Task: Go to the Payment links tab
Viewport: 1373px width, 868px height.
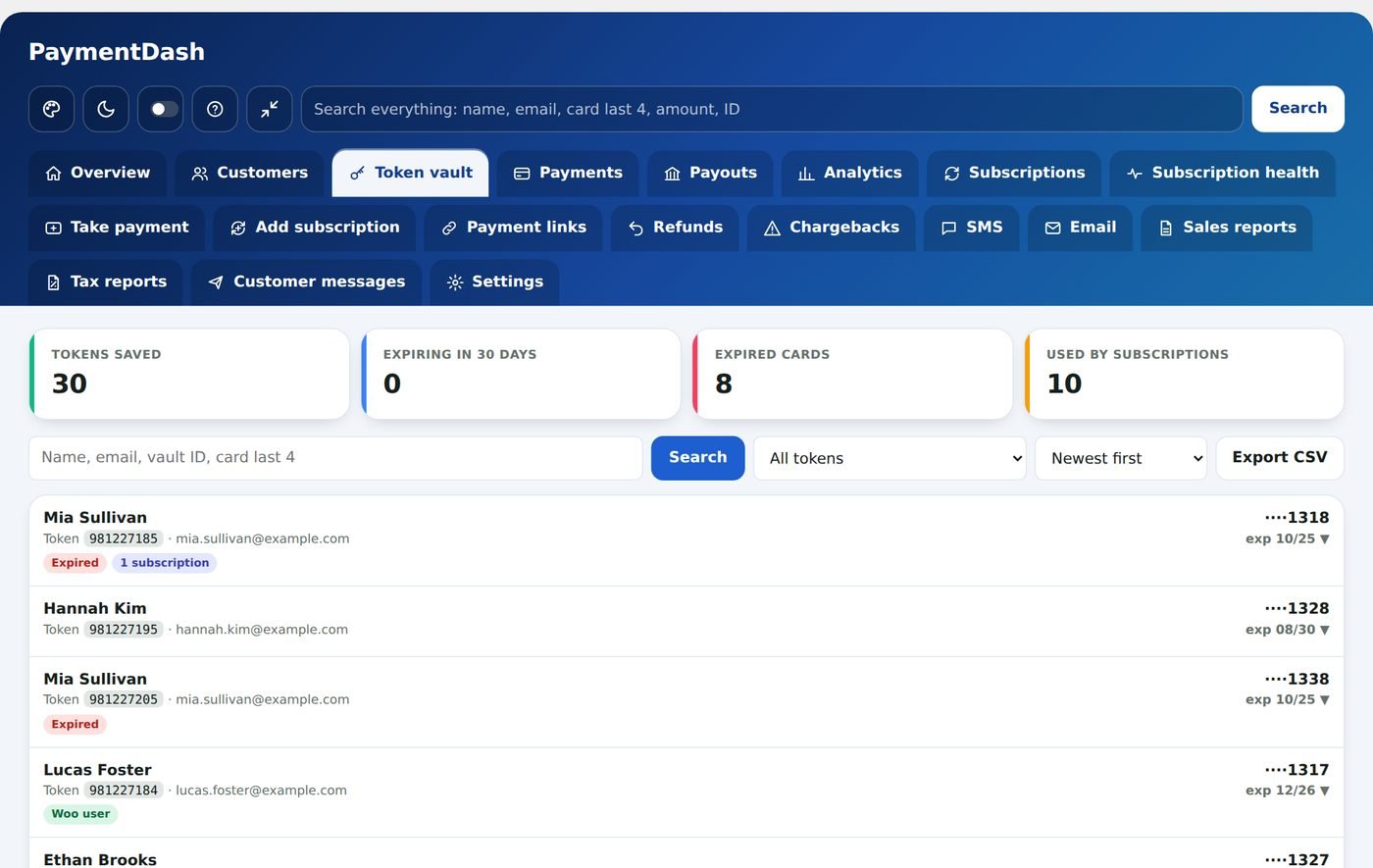Action: (513, 228)
